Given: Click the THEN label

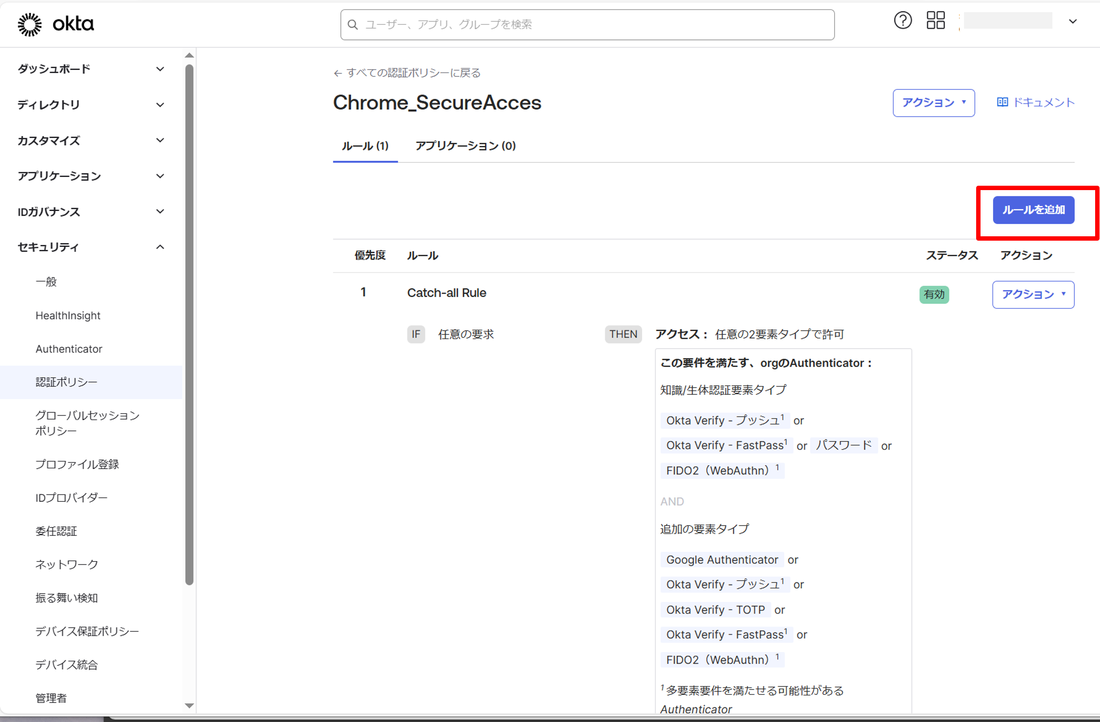Looking at the screenshot, I should [x=623, y=334].
